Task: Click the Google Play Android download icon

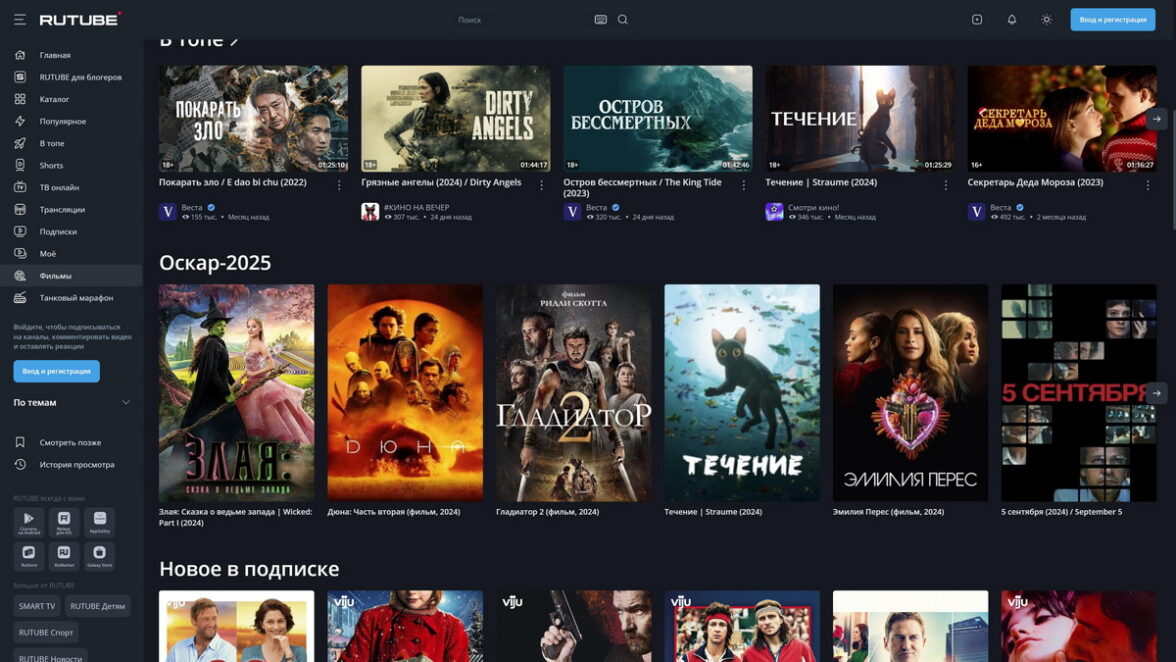Action: tap(28, 522)
